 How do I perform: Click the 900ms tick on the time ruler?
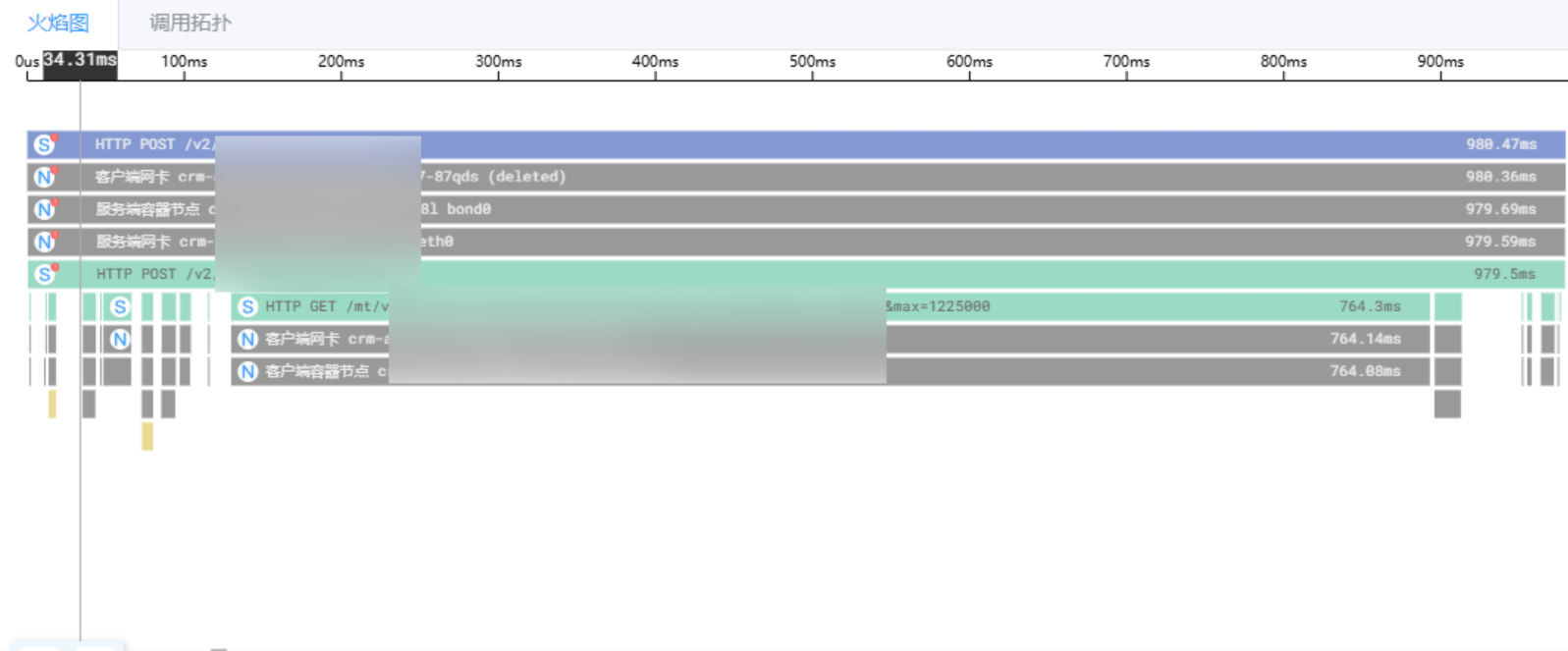click(x=1439, y=62)
